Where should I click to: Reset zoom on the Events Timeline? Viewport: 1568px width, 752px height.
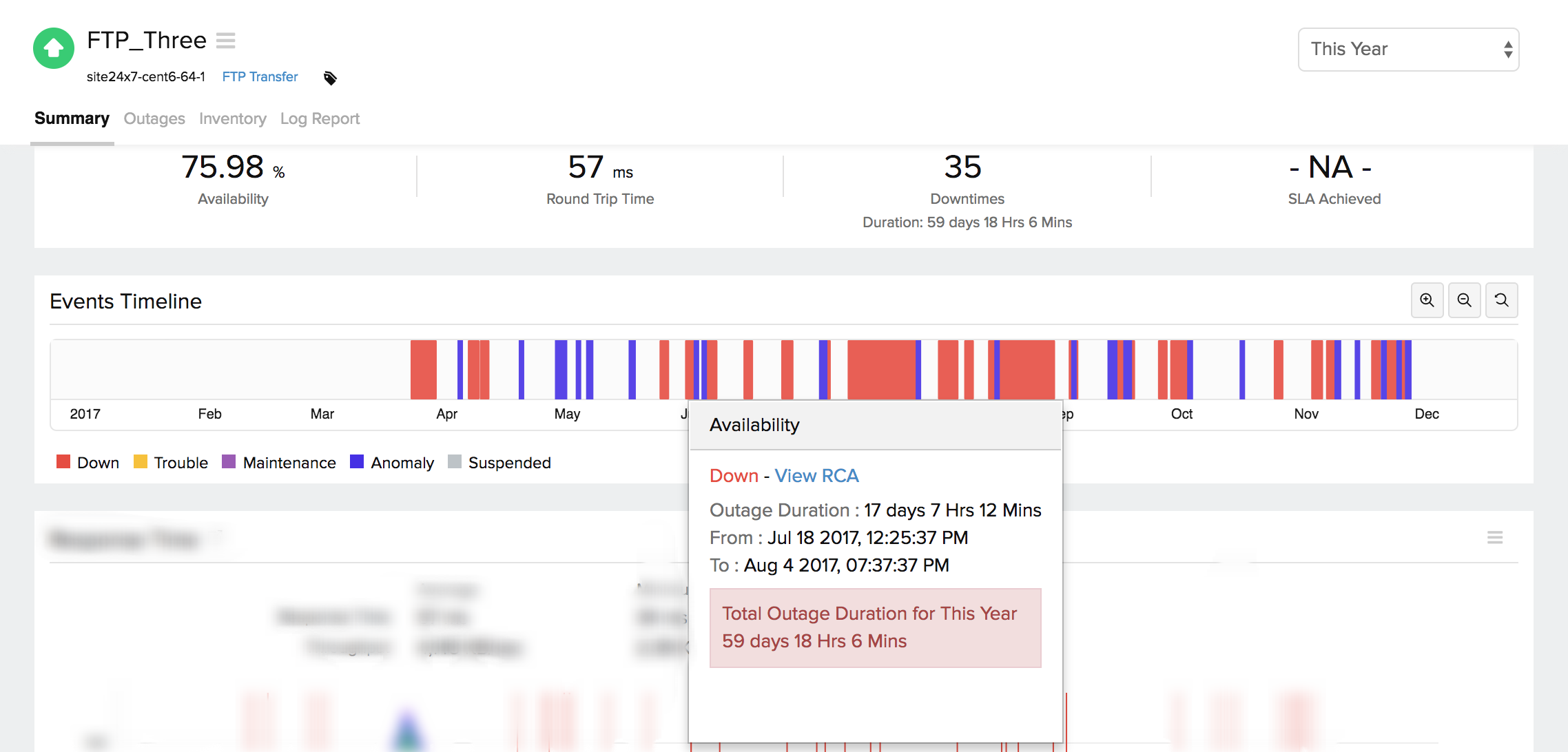pyautogui.click(x=1501, y=300)
